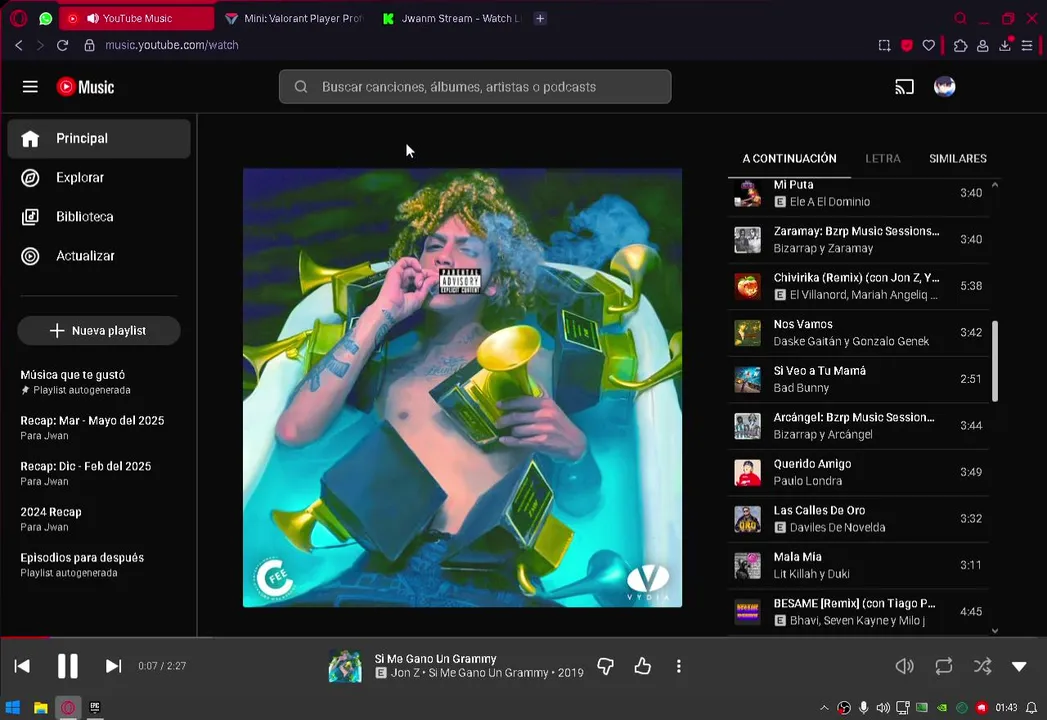Switch to Jwanm Stream browser tab
Viewport: 1047px width, 720px height.
[x=453, y=18]
